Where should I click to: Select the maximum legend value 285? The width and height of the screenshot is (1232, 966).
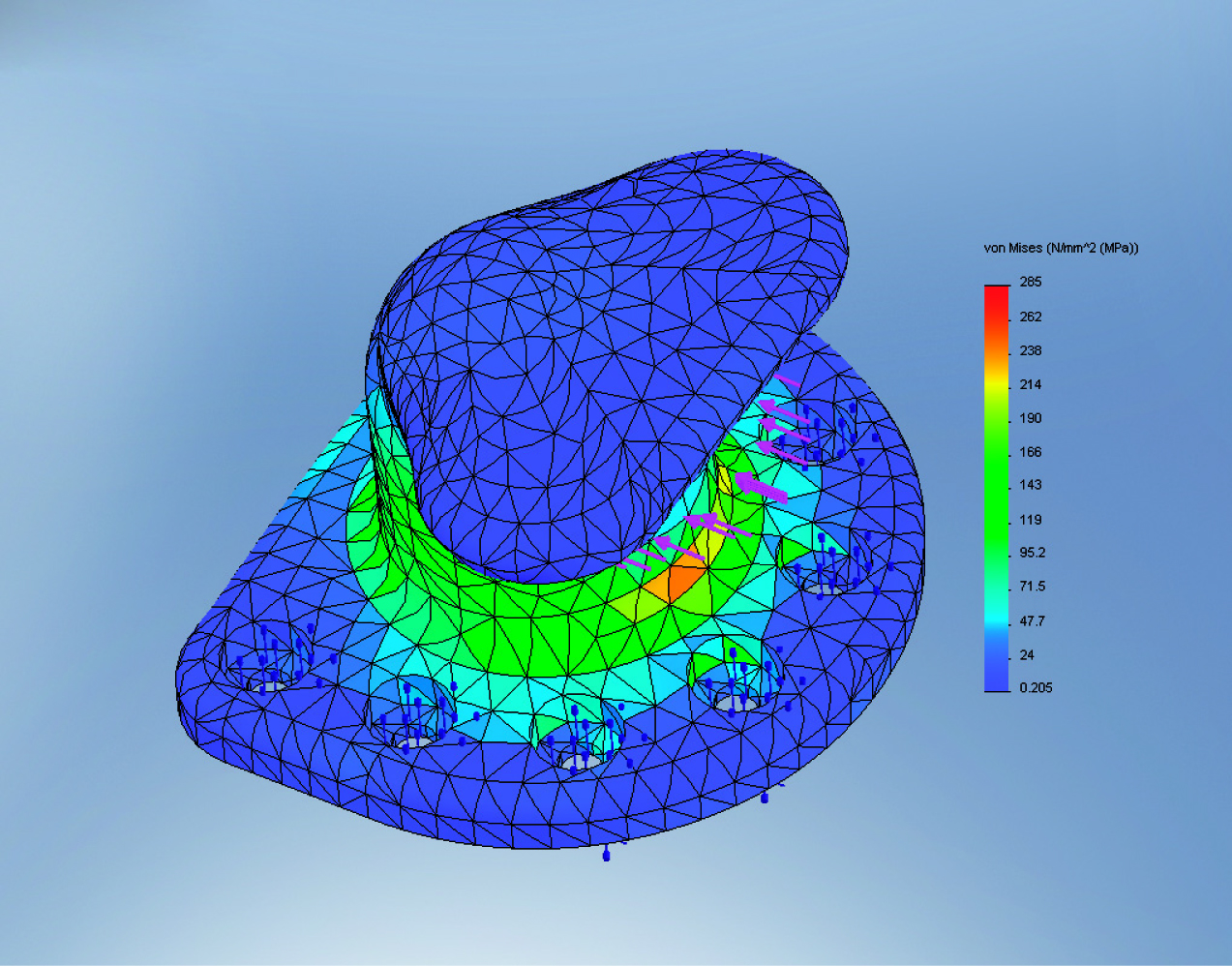pyautogui.click(x=1030, y=283)
